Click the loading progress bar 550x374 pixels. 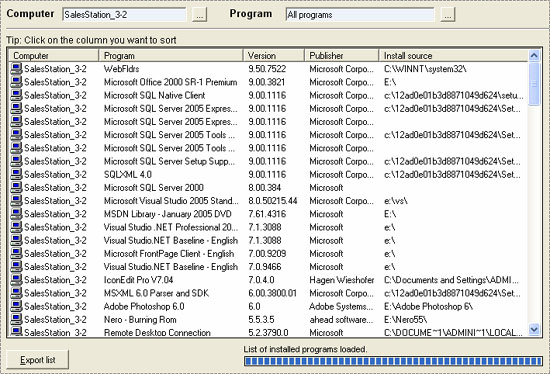point(393,361)
